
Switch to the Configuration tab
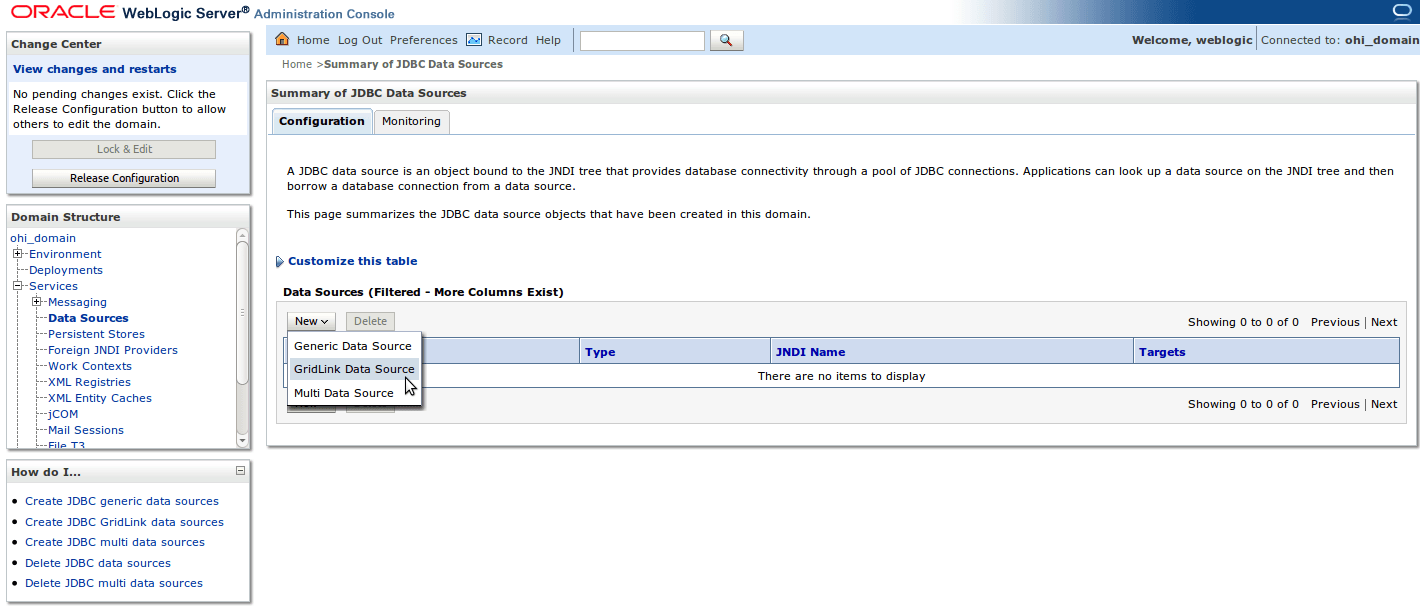(x=322, y=121)
